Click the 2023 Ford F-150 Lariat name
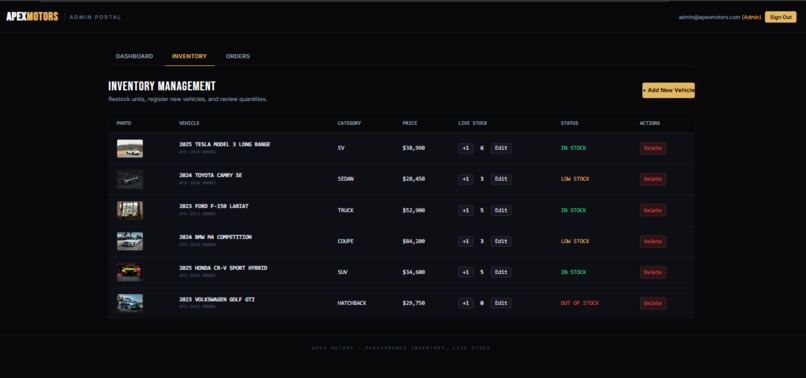The width and height of the screenshot is (806, 378). [213, 206]
